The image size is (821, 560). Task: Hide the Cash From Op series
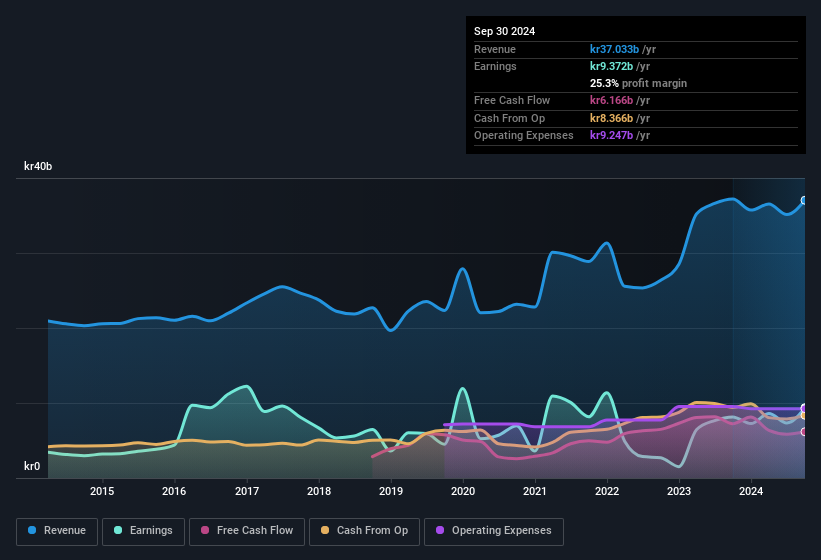364,532
